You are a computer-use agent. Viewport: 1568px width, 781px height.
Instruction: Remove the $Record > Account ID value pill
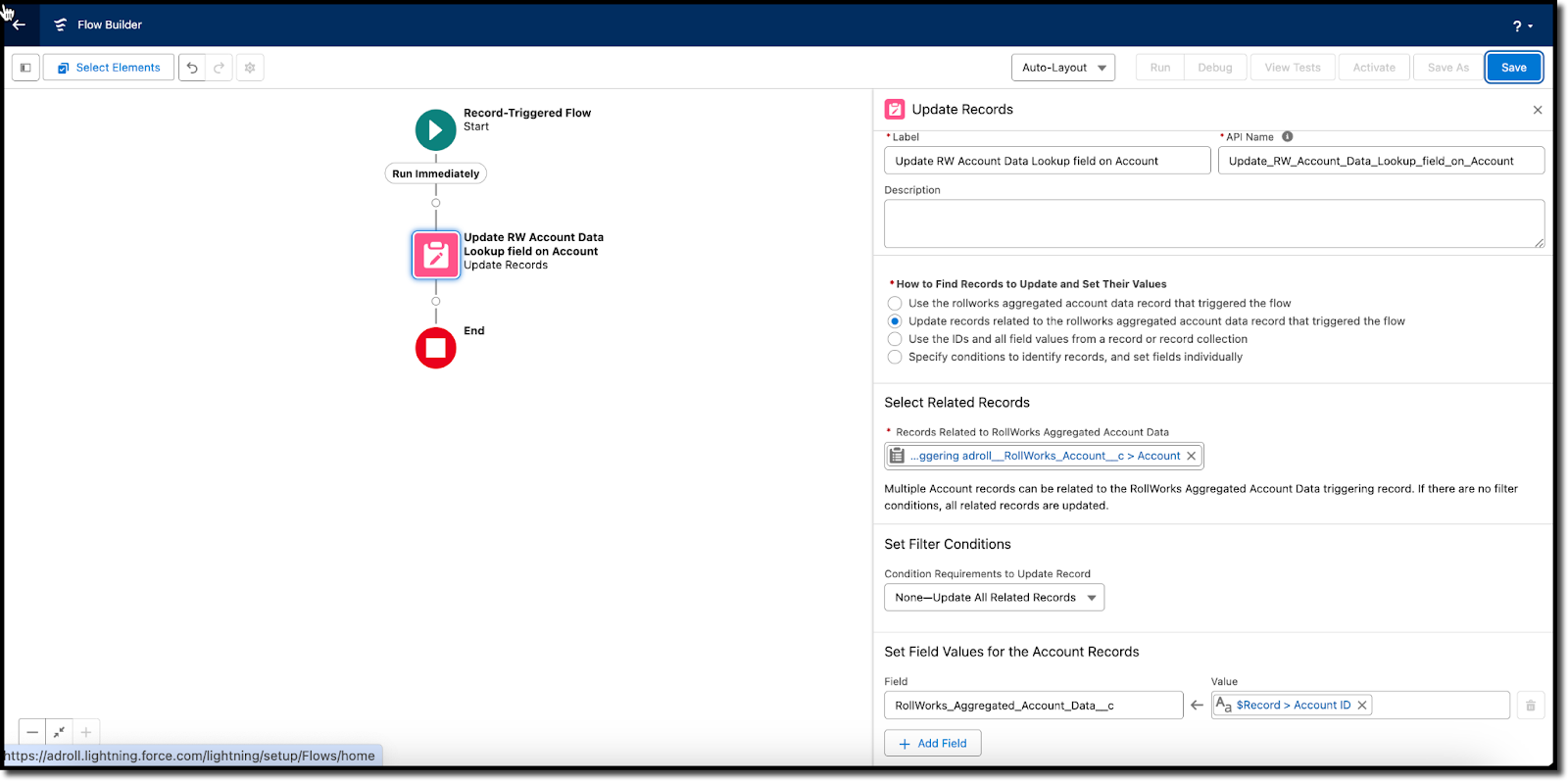1362,706
